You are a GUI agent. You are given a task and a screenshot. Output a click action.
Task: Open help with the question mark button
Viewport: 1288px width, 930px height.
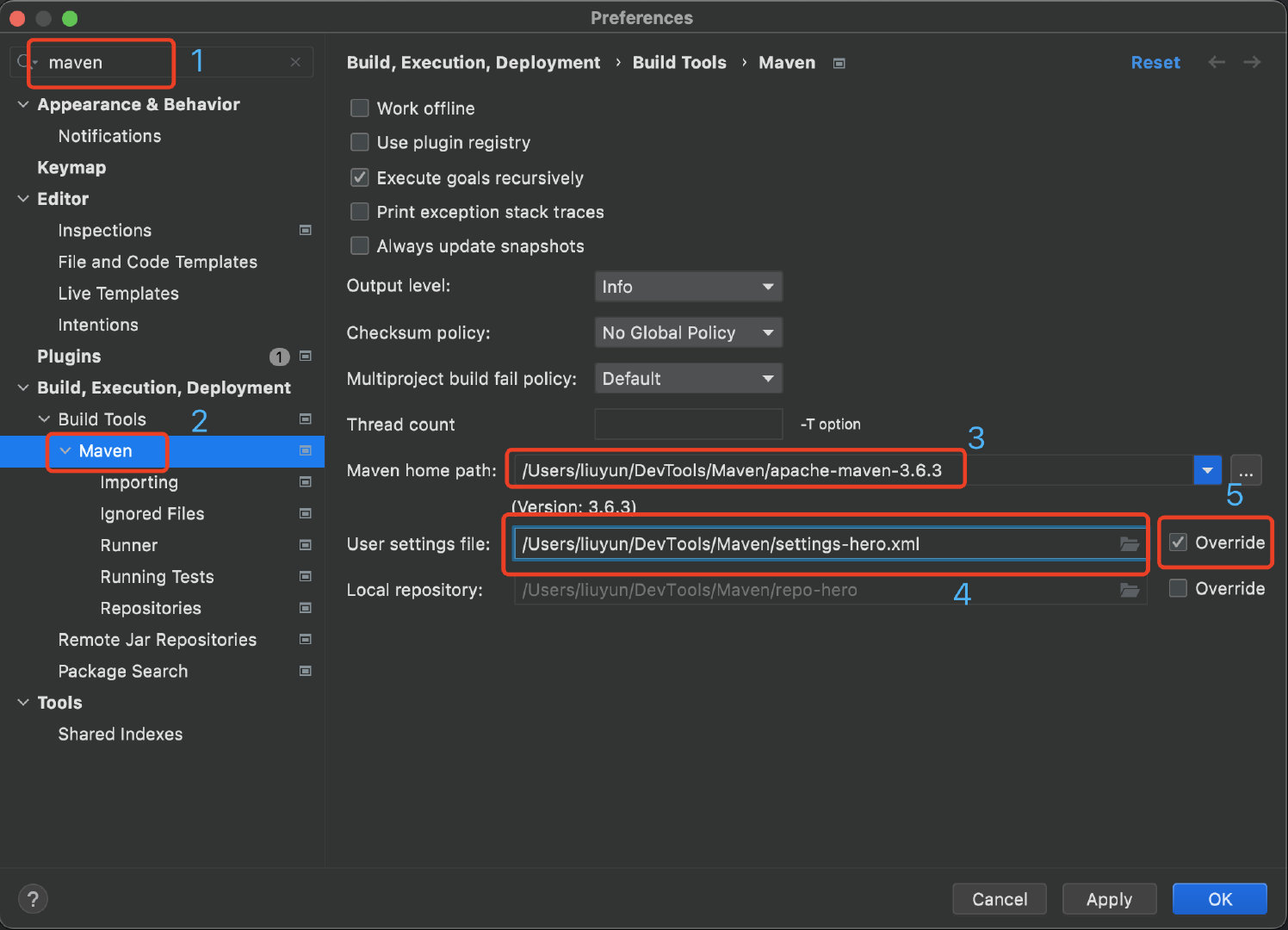click(33, 899)
